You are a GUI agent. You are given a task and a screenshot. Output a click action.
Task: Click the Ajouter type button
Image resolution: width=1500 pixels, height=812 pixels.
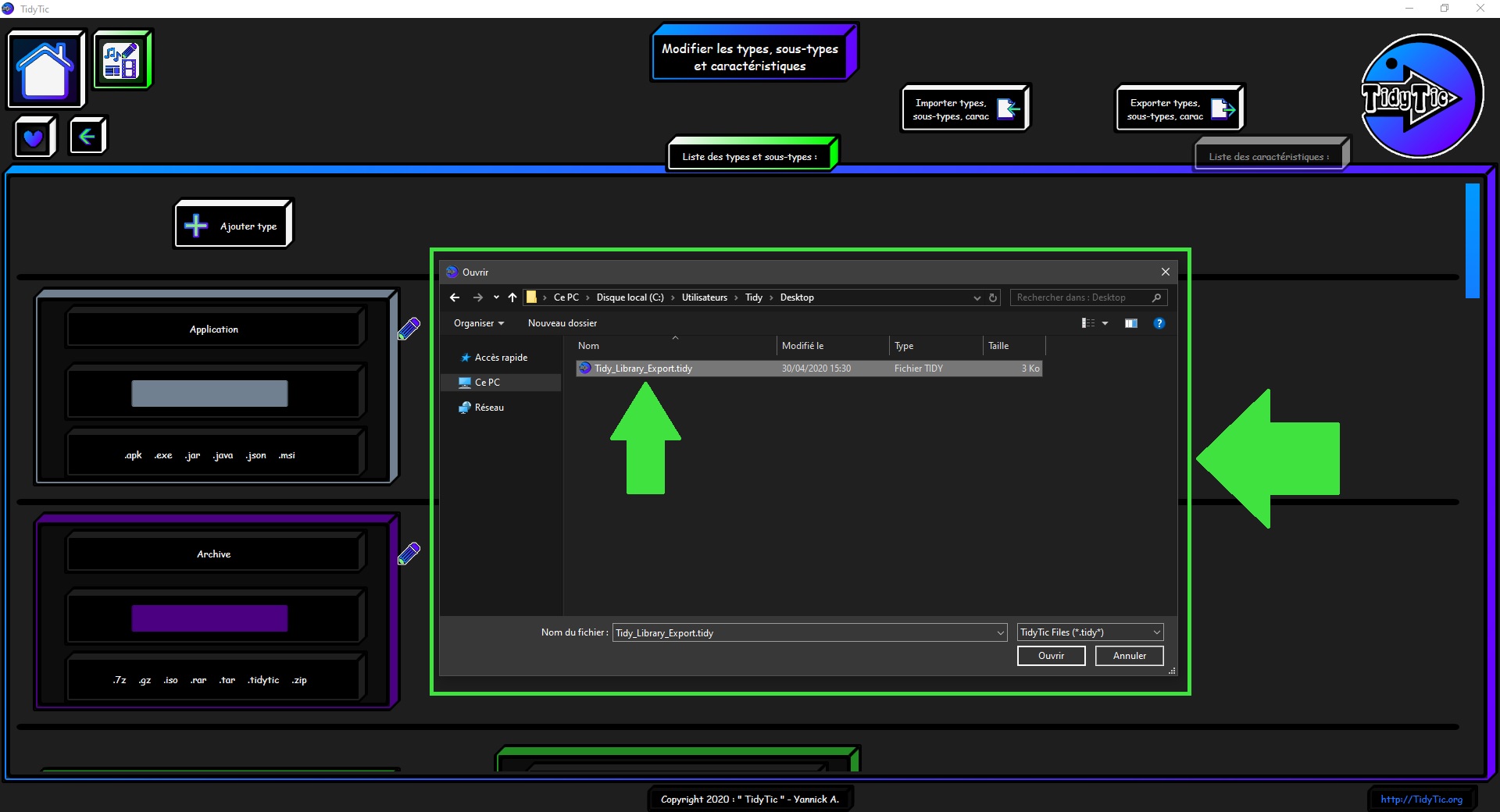(233, 225)
